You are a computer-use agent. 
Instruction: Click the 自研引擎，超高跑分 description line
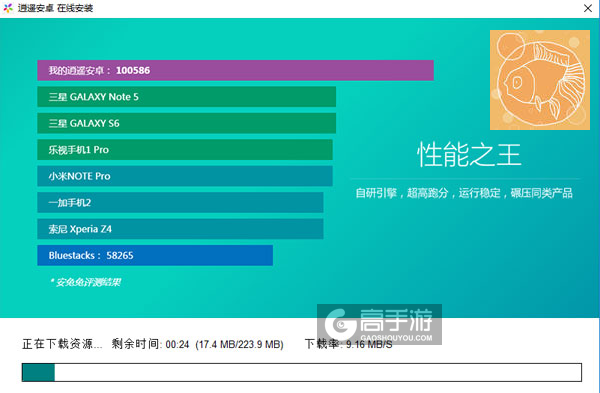tap(464, 193)
